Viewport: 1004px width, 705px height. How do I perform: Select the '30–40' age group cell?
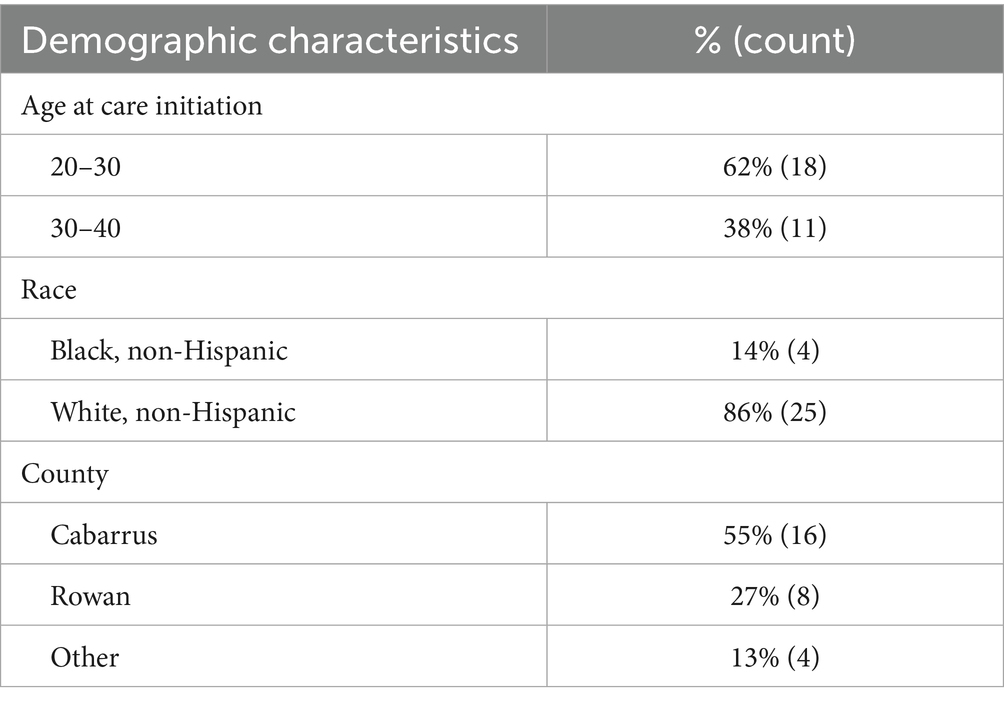coord(85,227)
